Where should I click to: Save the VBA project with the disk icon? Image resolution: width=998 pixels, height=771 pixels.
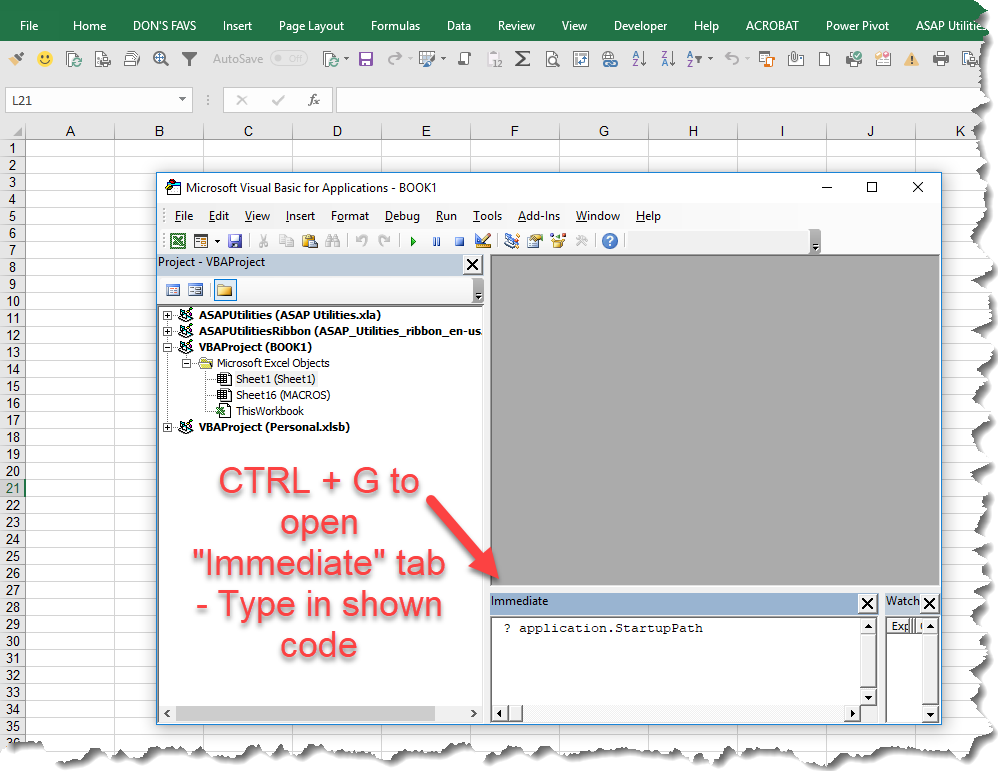click(235, 240)
